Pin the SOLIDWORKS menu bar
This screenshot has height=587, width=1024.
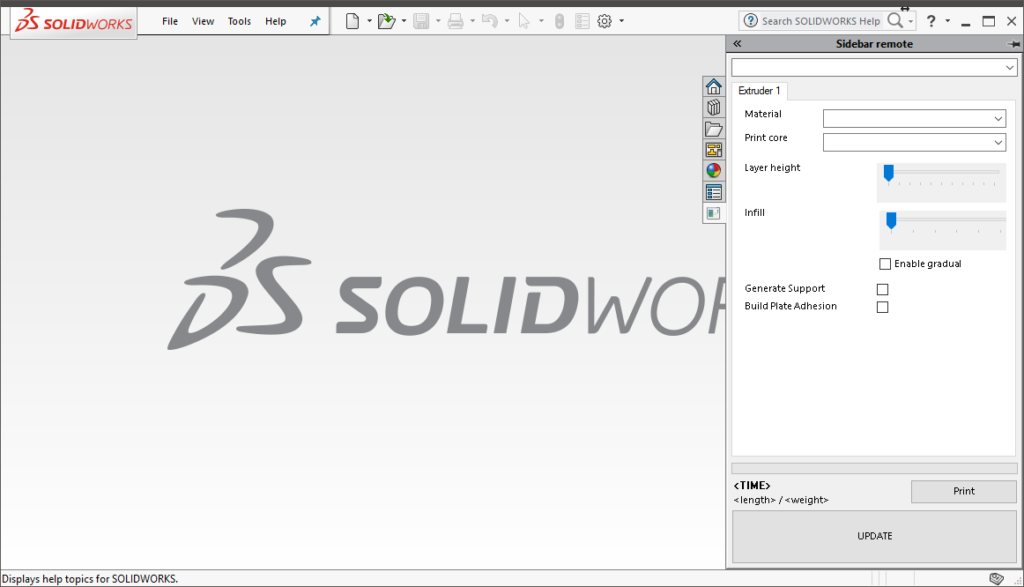pyautogui.click(x=315, y=22)
